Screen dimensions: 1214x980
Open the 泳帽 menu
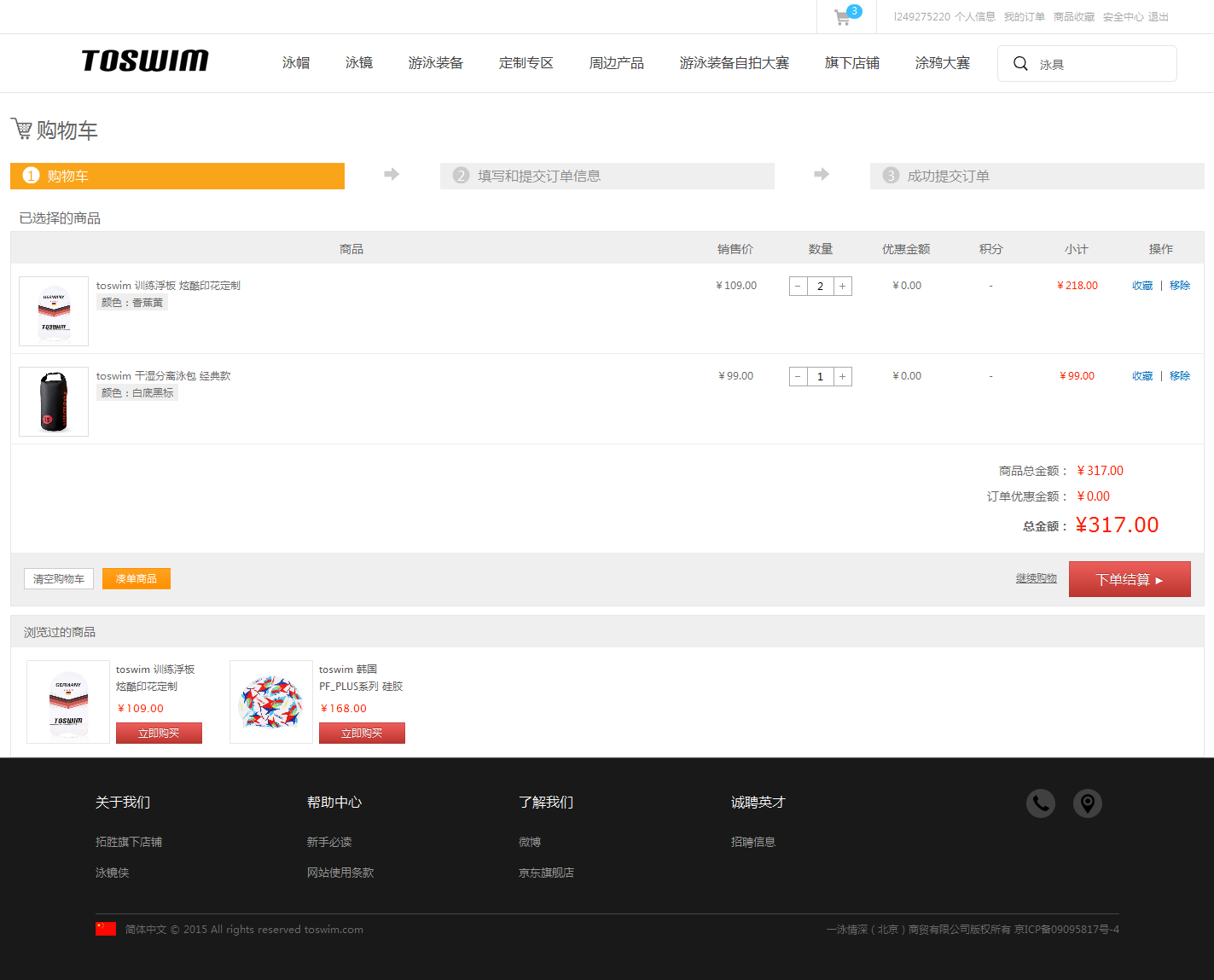point(296,63)
